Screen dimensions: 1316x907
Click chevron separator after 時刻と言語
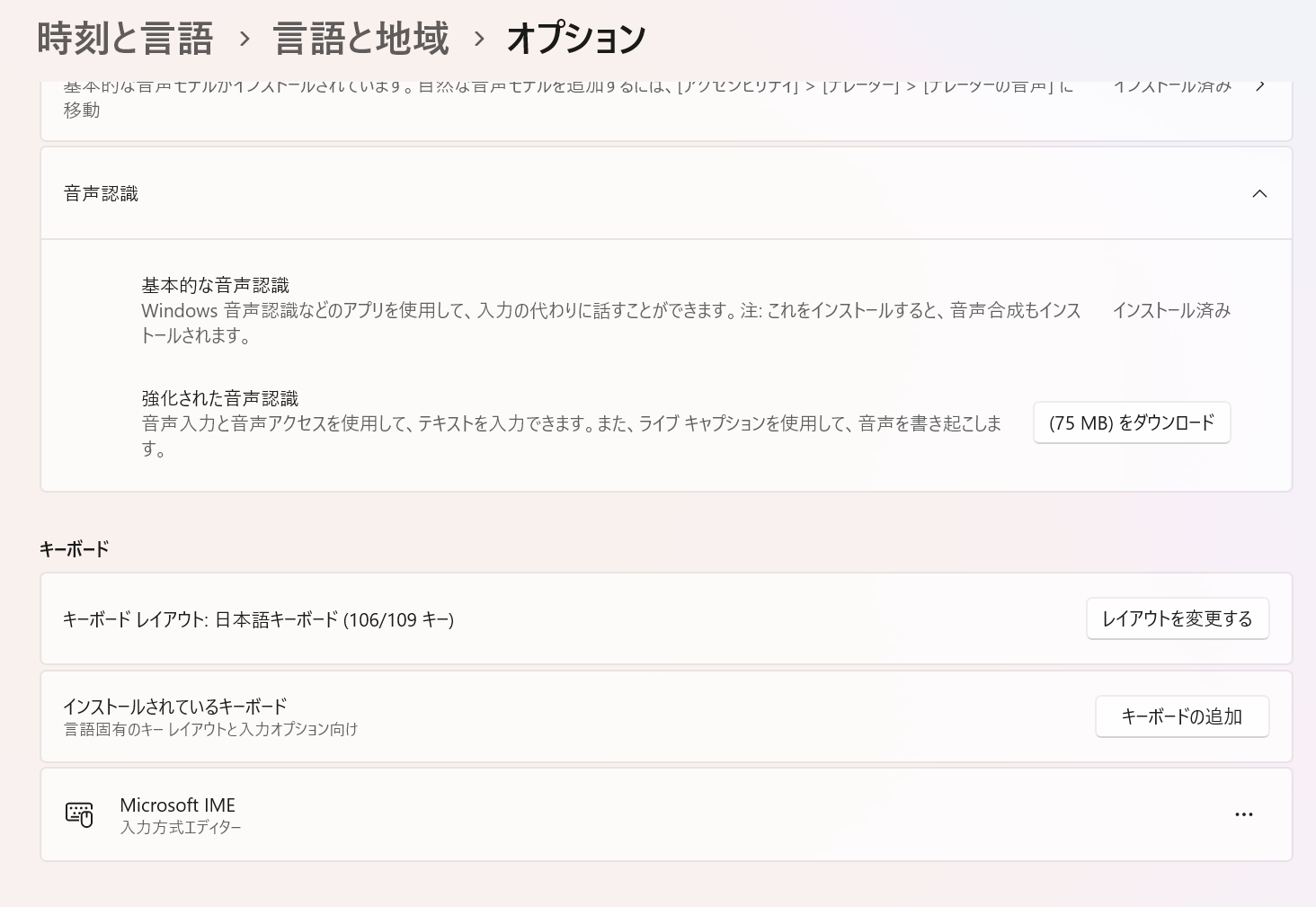[244, 39]
